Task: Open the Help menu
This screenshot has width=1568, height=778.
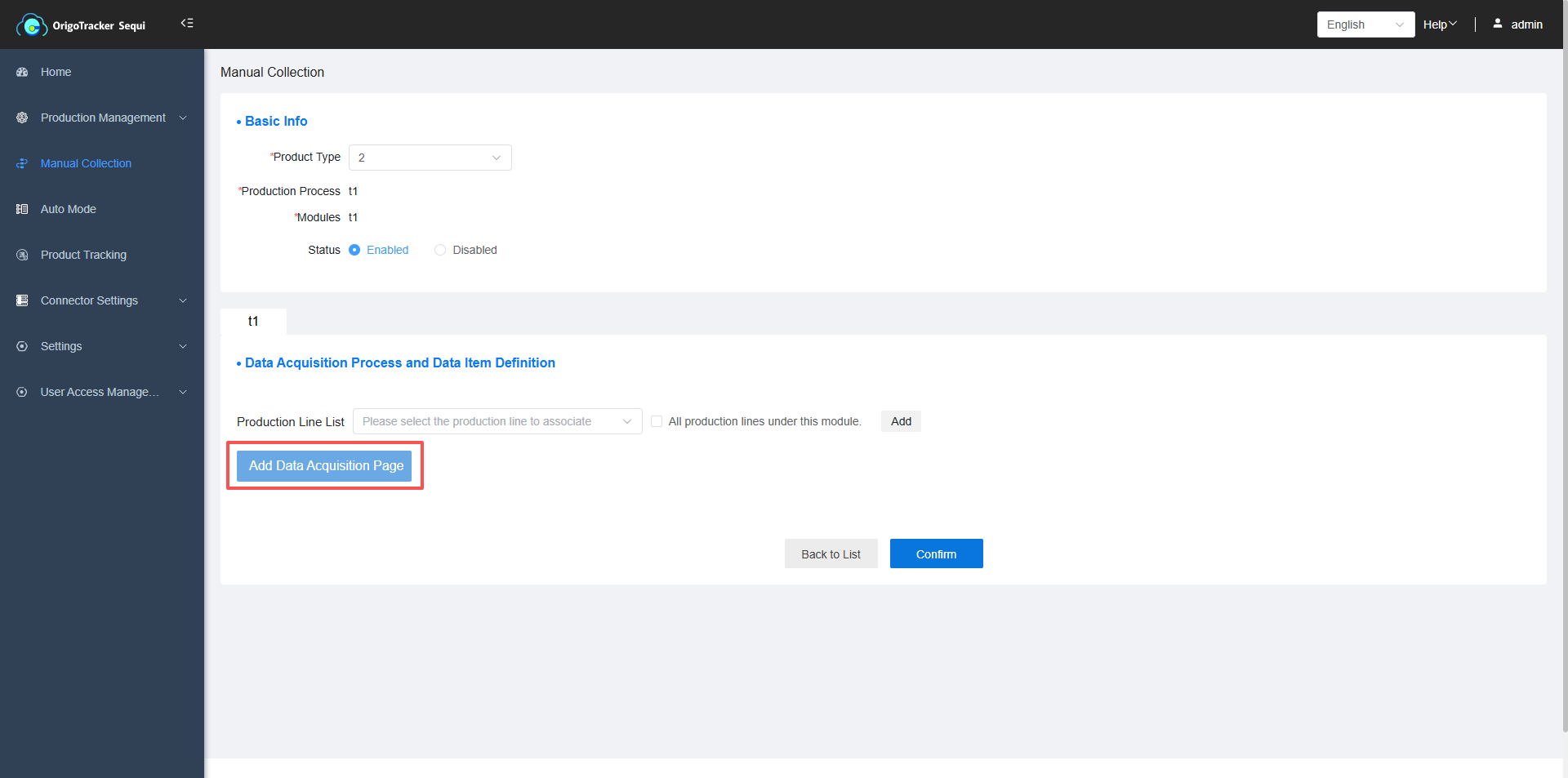Action: point(1439,24)
